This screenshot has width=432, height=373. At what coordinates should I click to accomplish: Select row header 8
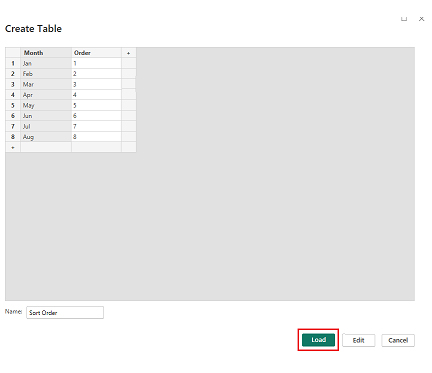click(x=13, y=137)
